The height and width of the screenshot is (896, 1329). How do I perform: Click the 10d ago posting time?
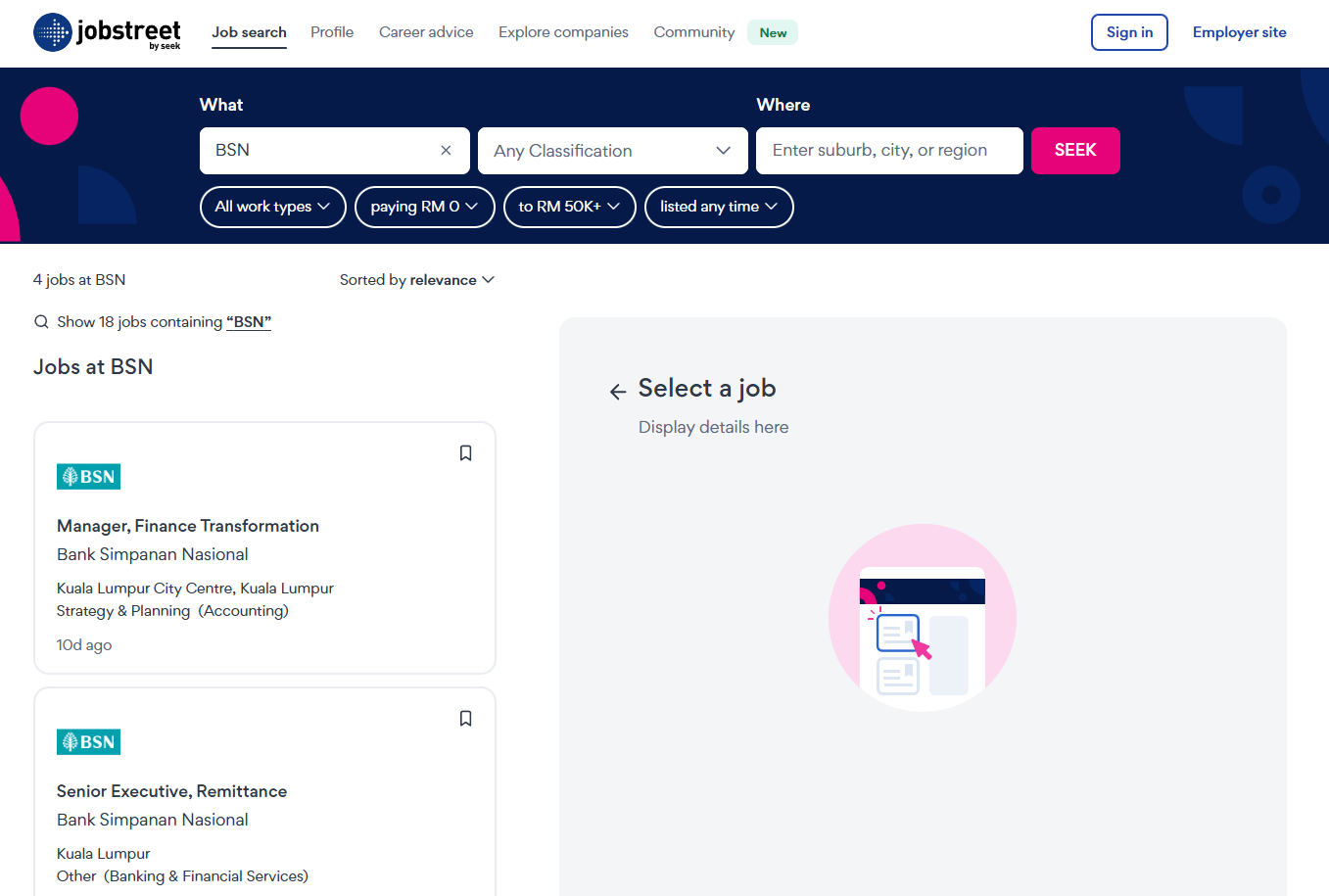pos(84,645)
